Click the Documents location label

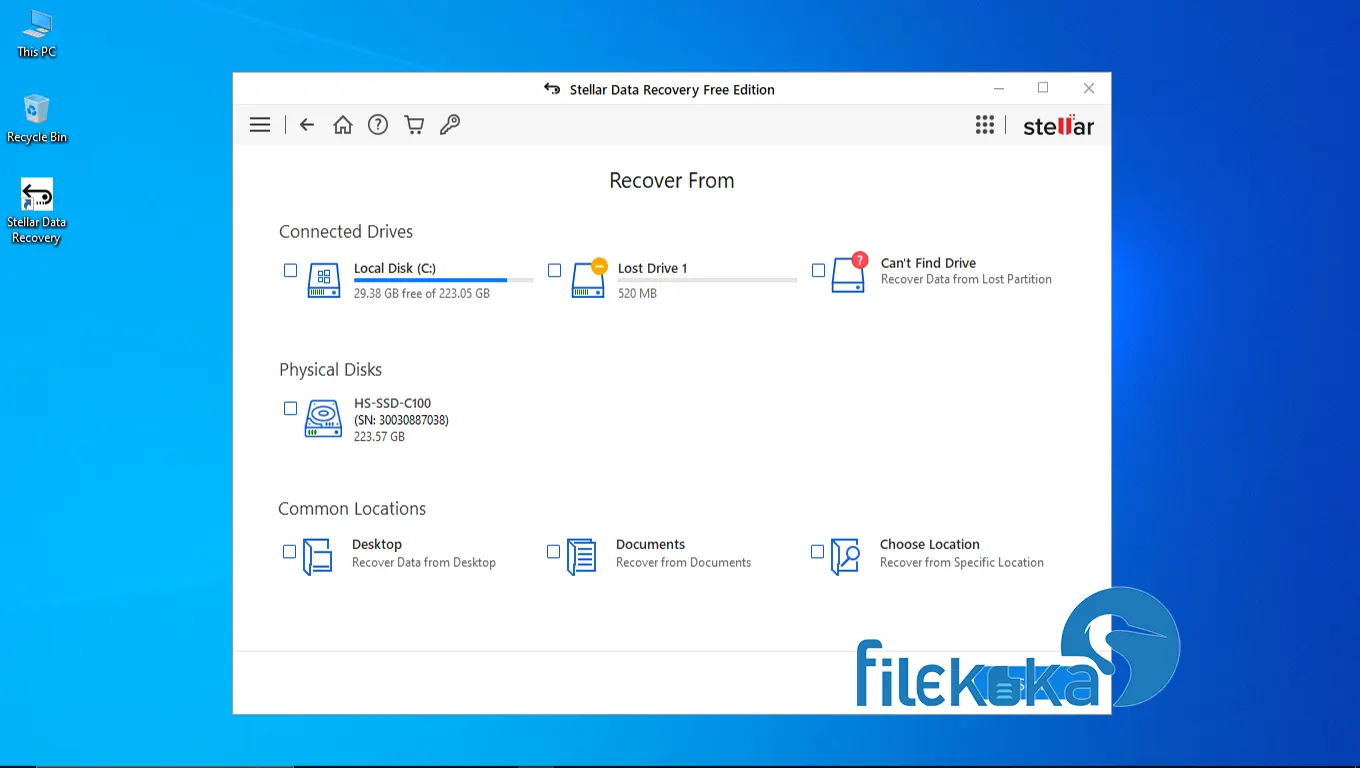click(650, 544)
